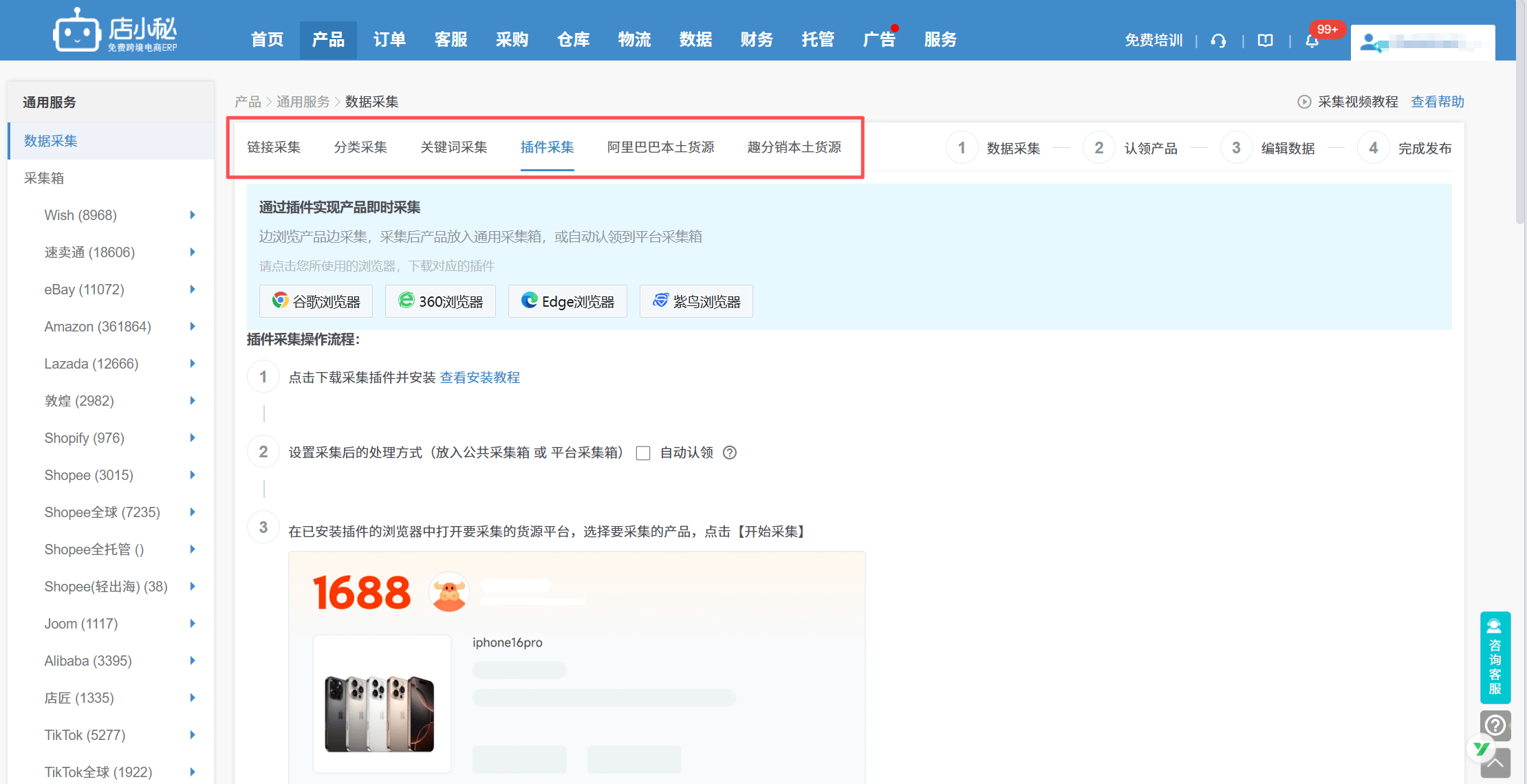Open the 查看安装教程 link
The height and width of the screenshot is (784, 1527).
coord(480,378)
